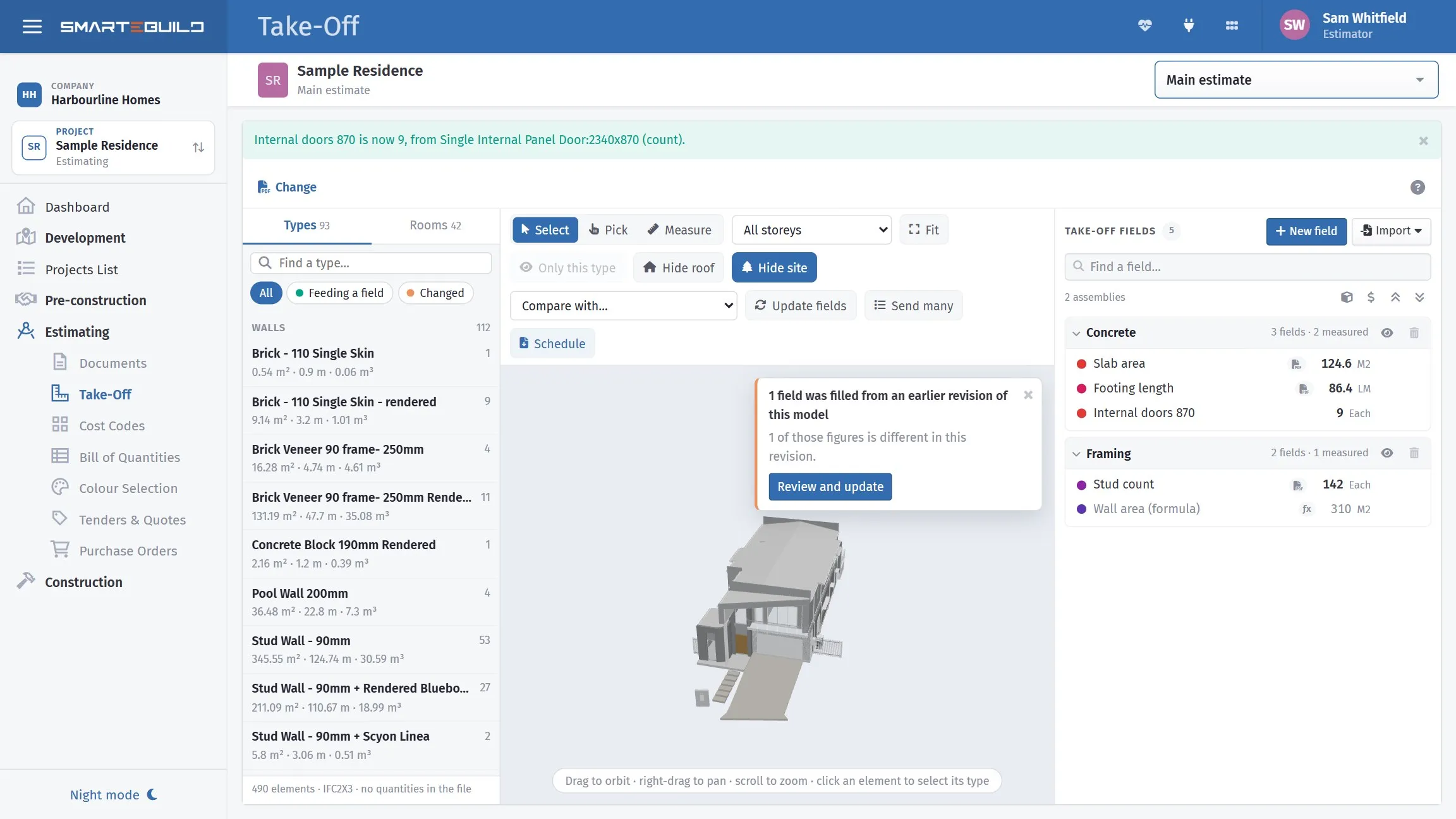This screenshot has width=1456, height=819.
Task: Click the Schedule button
Action: (x=552, y=343)
